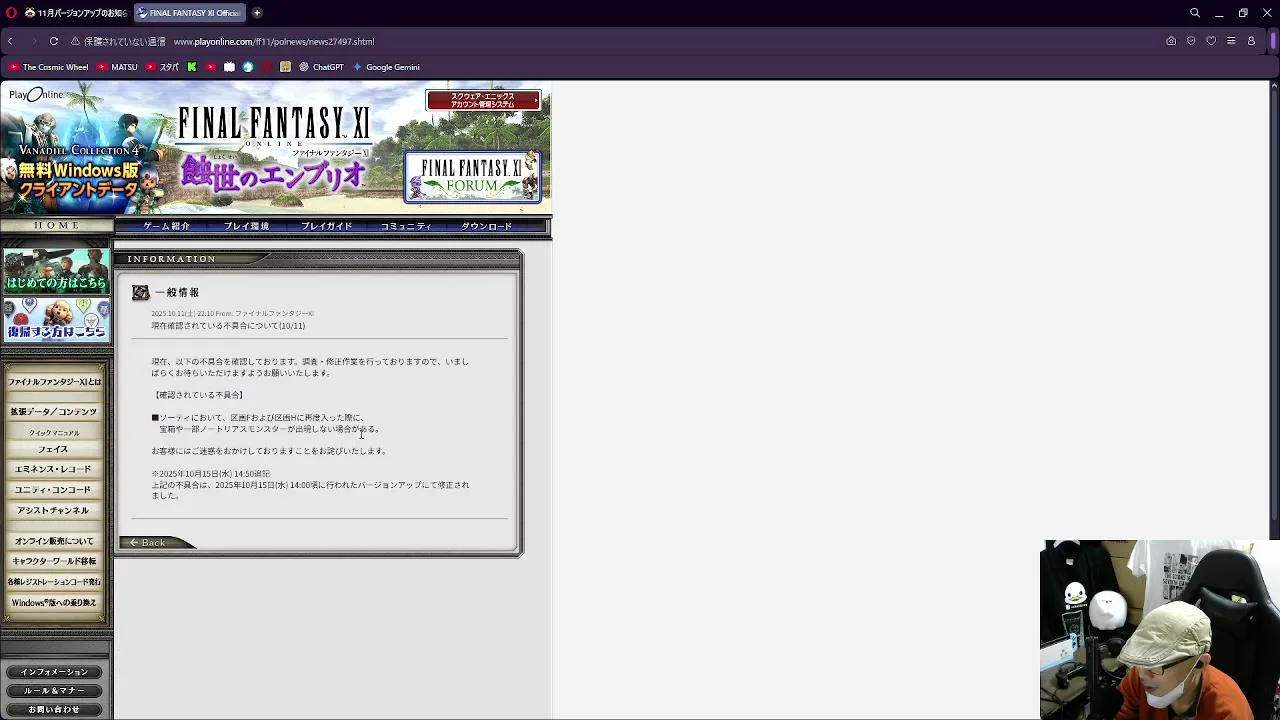
Task: Open The Cosmic Wheel bookmark
Action: [x=49, y=67]
